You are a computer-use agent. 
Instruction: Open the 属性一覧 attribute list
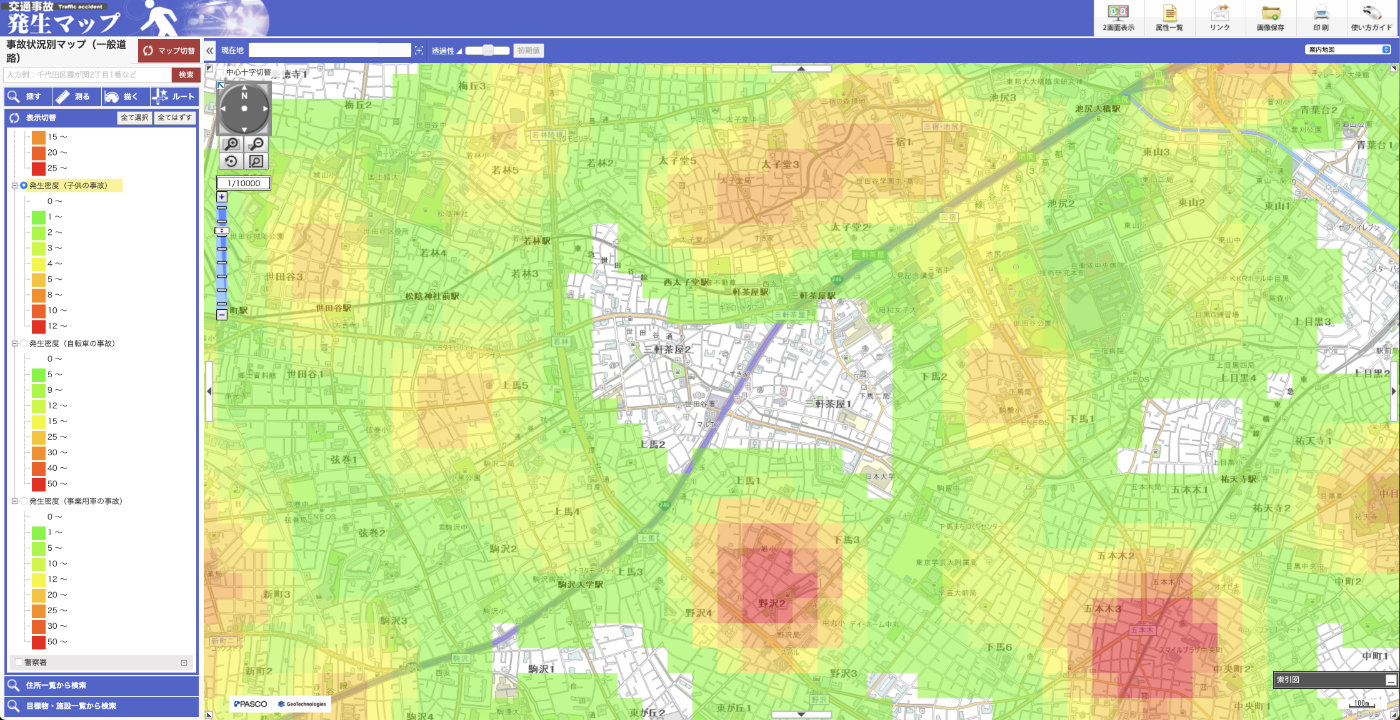coord(1169,18)
